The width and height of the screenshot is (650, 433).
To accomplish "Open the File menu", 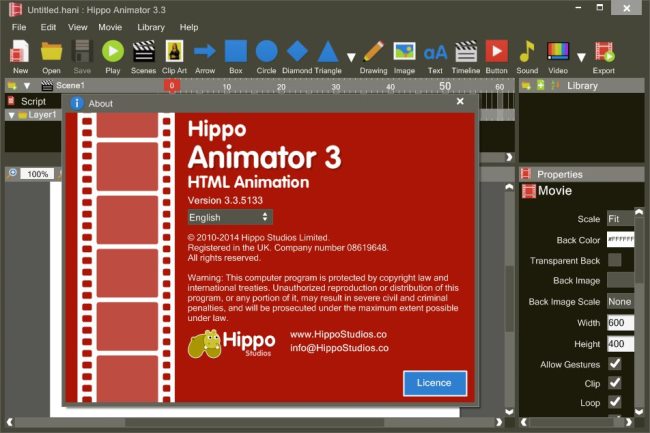I will [19, 27].
